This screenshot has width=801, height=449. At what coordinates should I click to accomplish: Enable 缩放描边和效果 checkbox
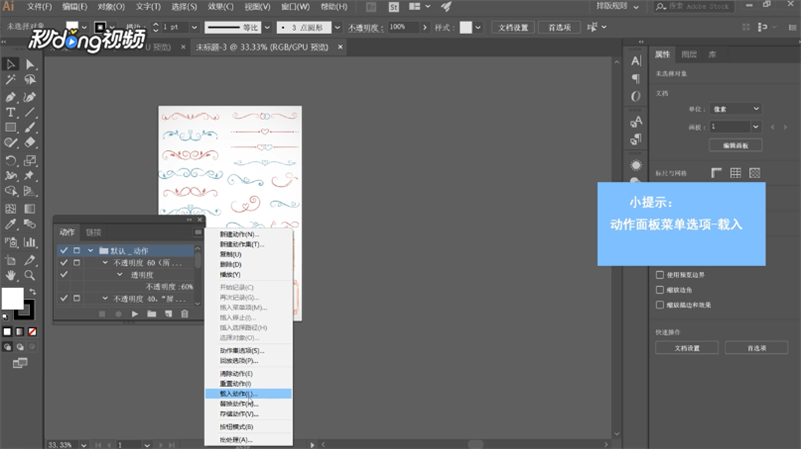(659, 305)
